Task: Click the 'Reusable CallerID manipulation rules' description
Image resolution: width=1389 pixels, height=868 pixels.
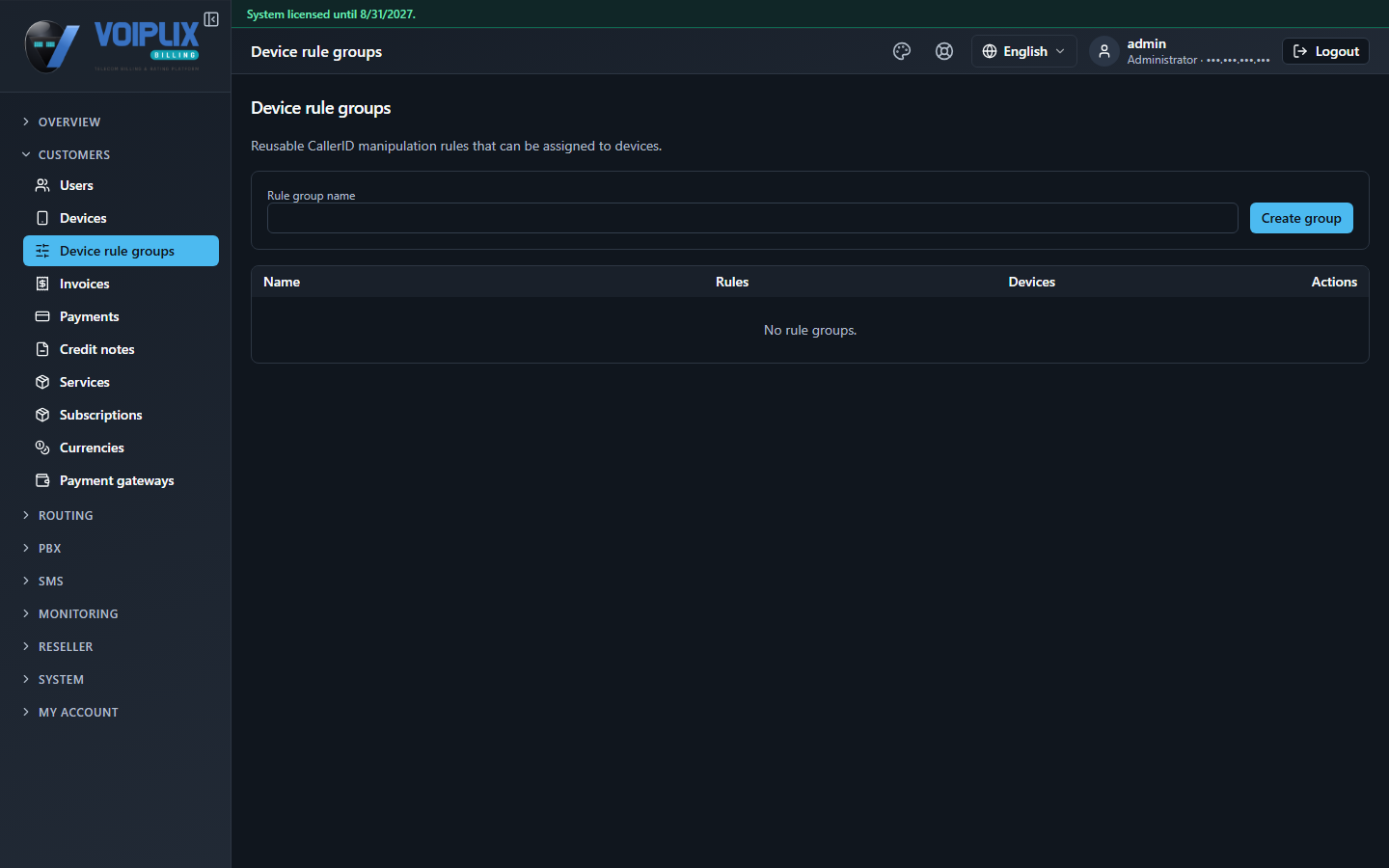Action: pos(456,146)
